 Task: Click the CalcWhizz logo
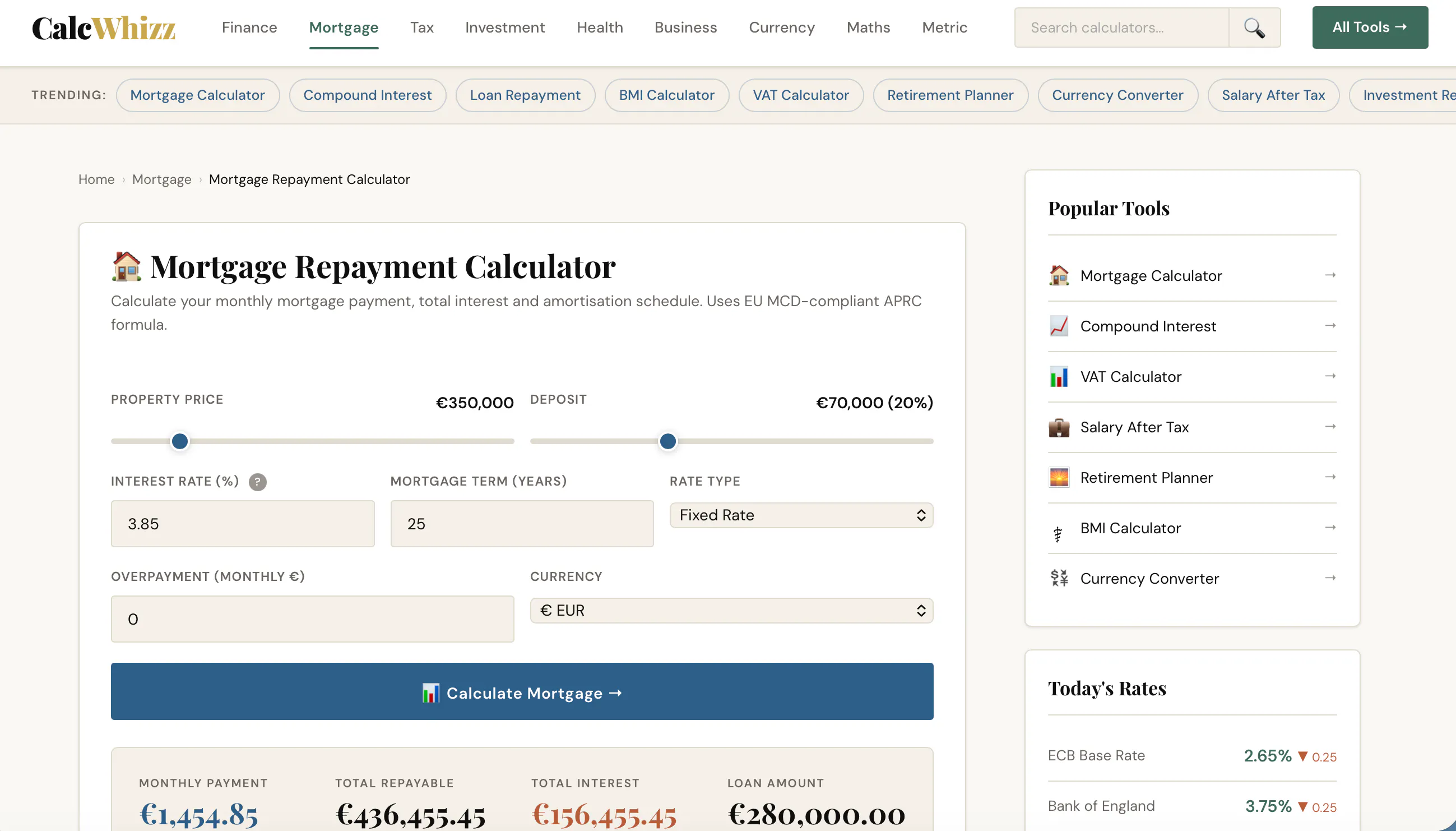103,27
